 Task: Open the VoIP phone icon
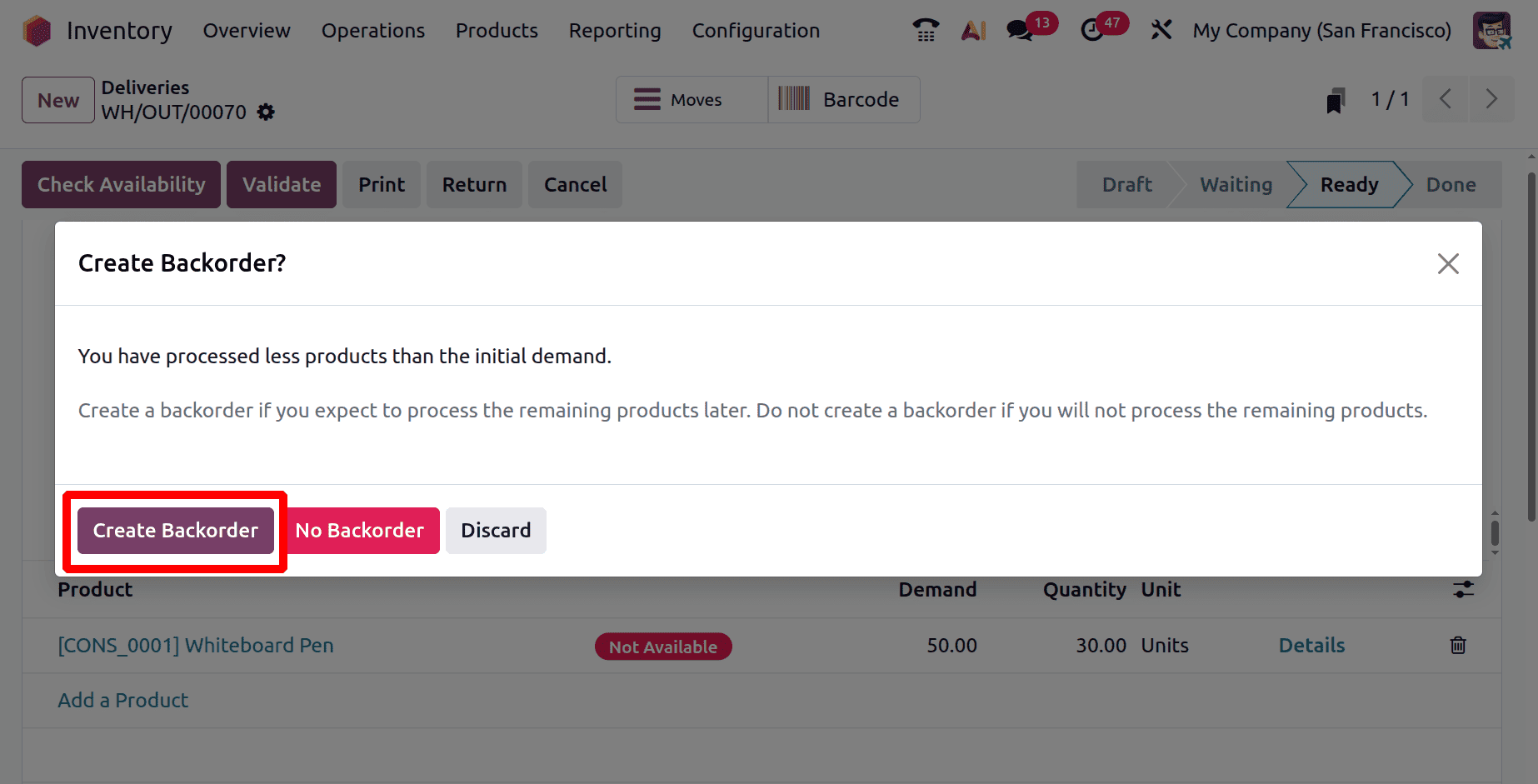click(926, 31)
